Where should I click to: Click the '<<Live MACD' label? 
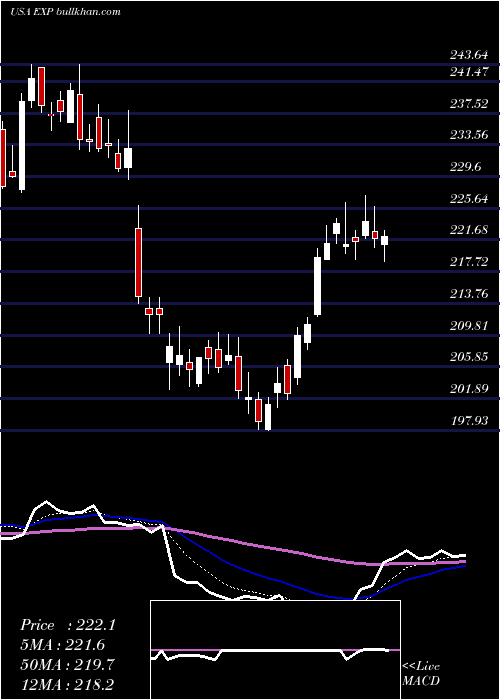click(x=421, y=673)
